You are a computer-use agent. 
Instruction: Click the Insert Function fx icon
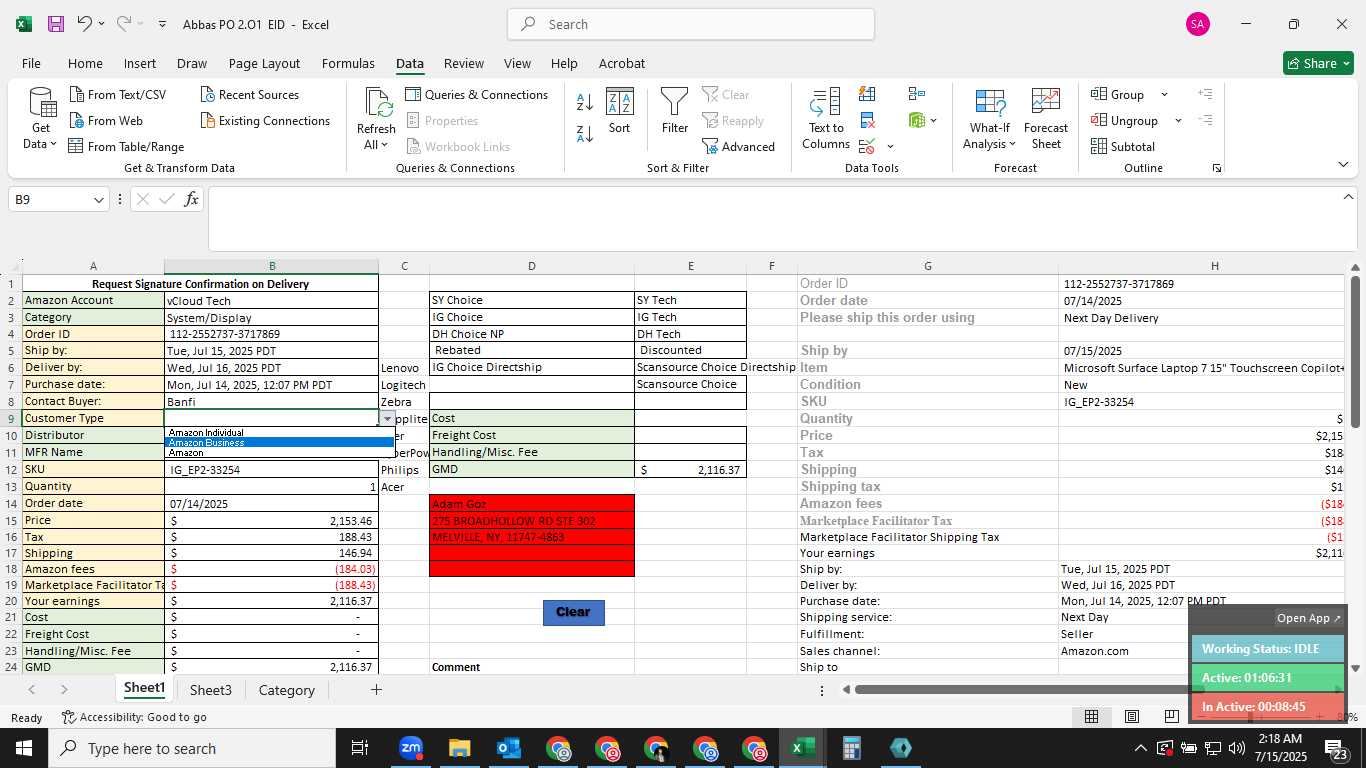coord(191,199)
